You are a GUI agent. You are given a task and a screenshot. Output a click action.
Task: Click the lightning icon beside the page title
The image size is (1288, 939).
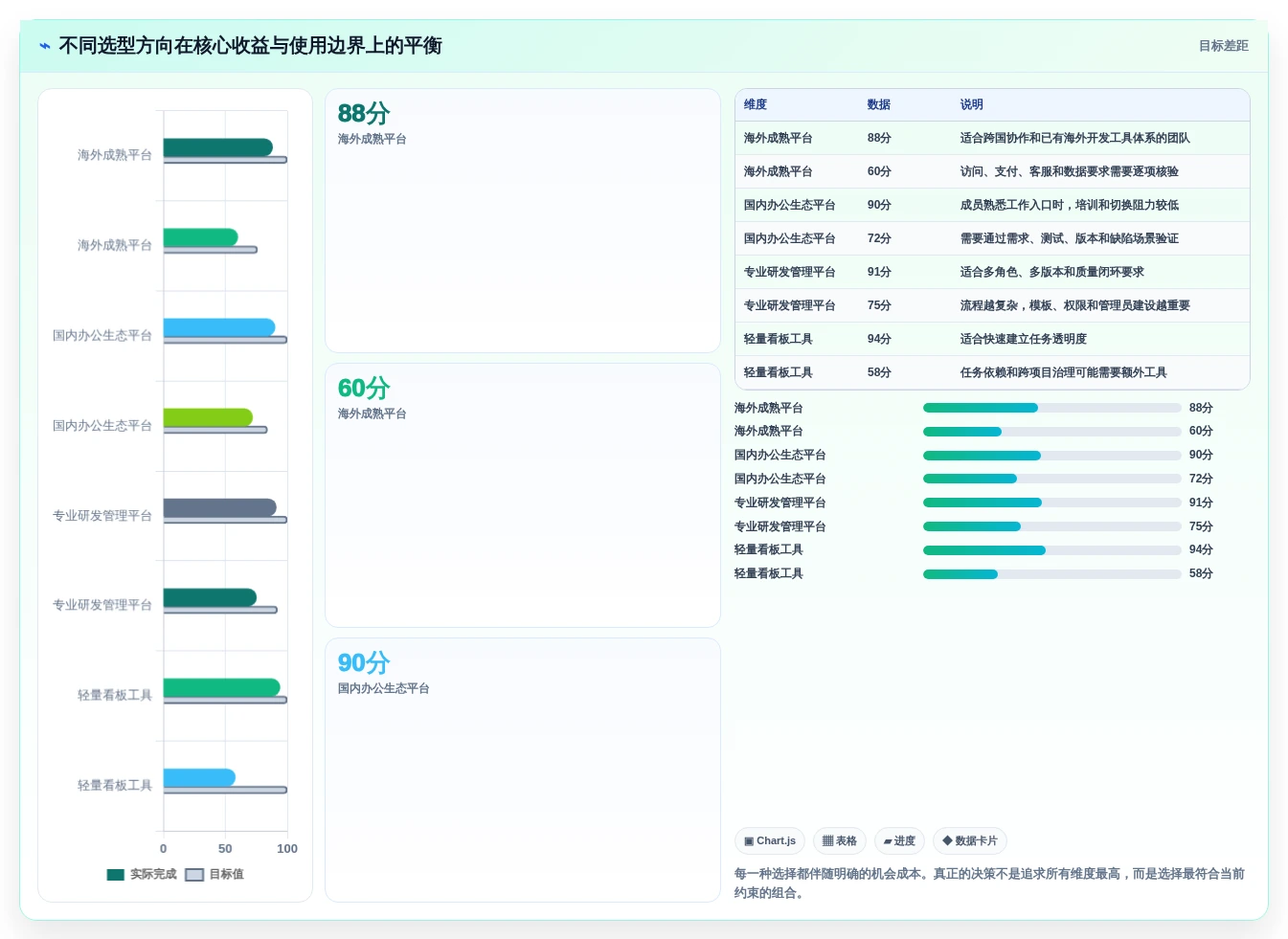tap(44, 46)
